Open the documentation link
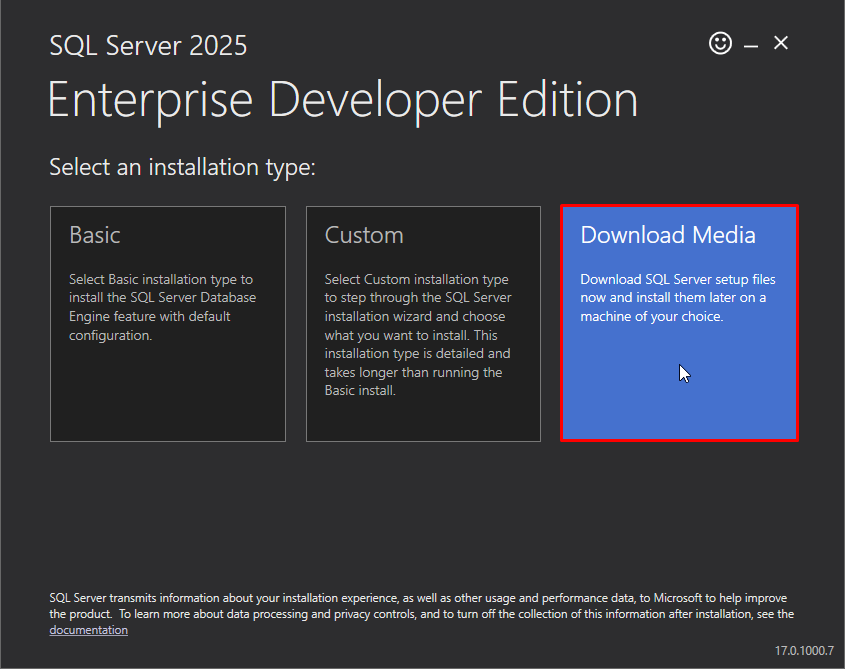 (88, 630)
